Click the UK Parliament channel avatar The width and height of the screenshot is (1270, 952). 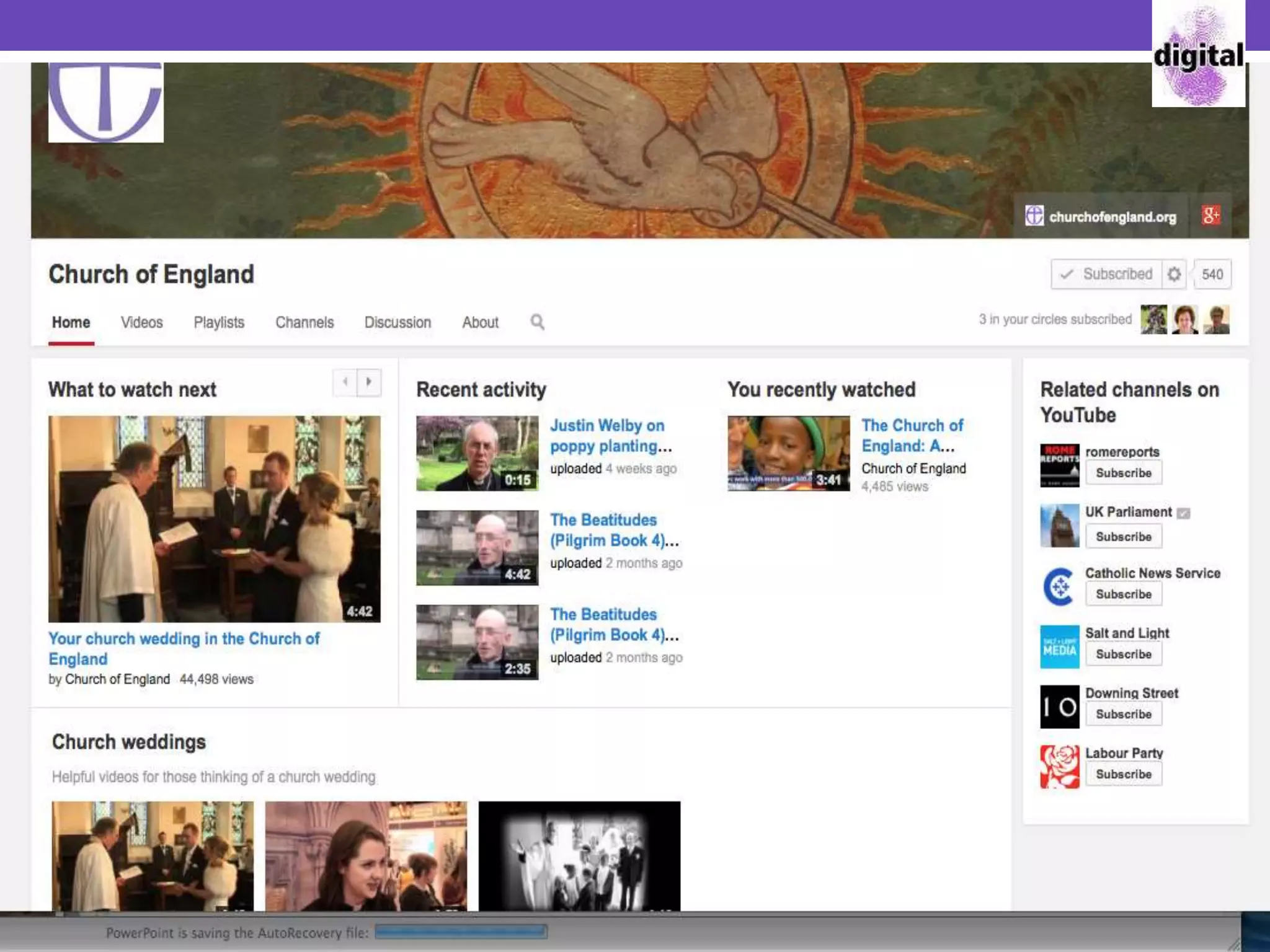point(1059,526)
